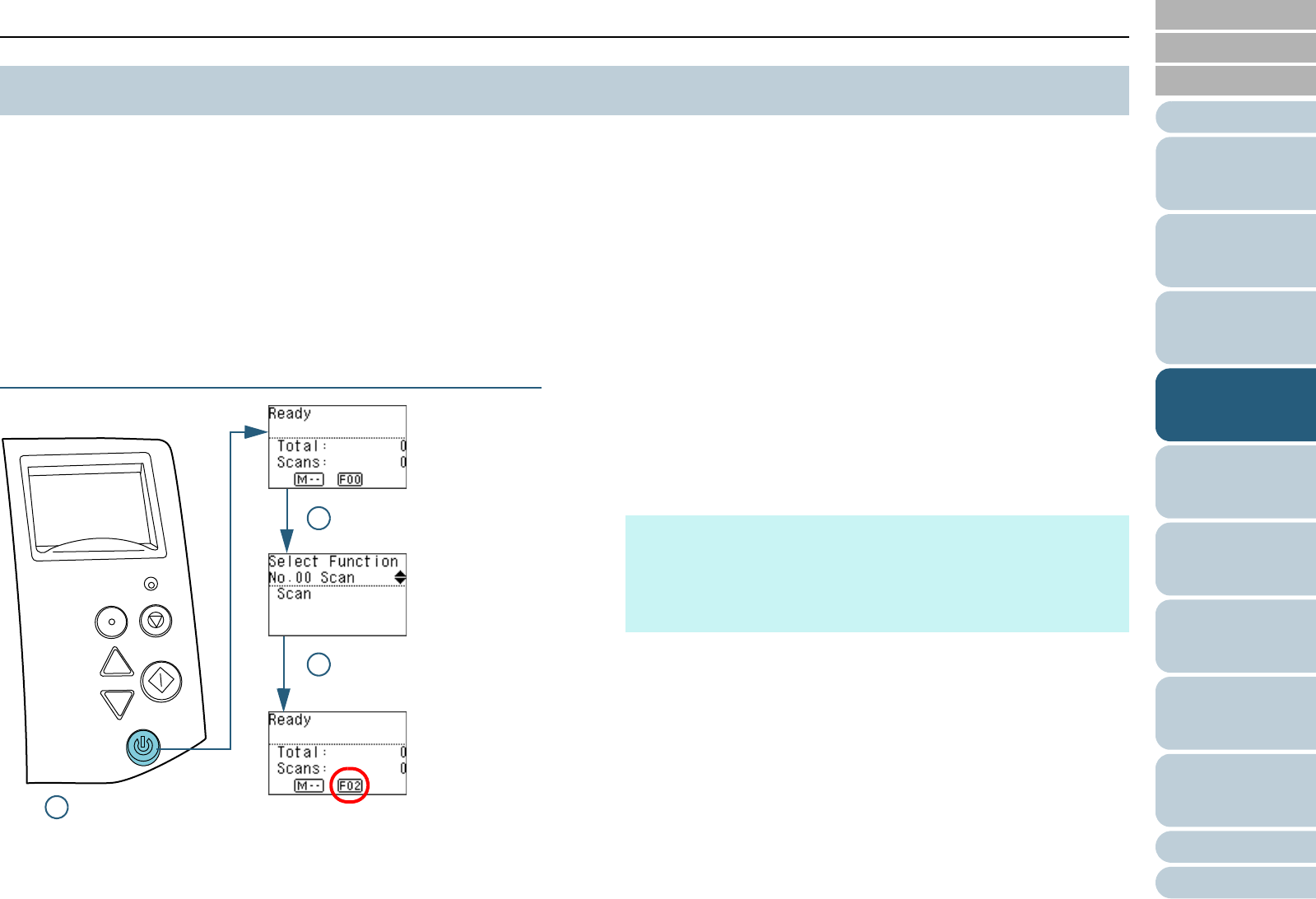Image resolution: width=1316 pixels, height=899 pixels.
Task: Click the F00 indicator on the top Ready screen
Action: [350, 479]
